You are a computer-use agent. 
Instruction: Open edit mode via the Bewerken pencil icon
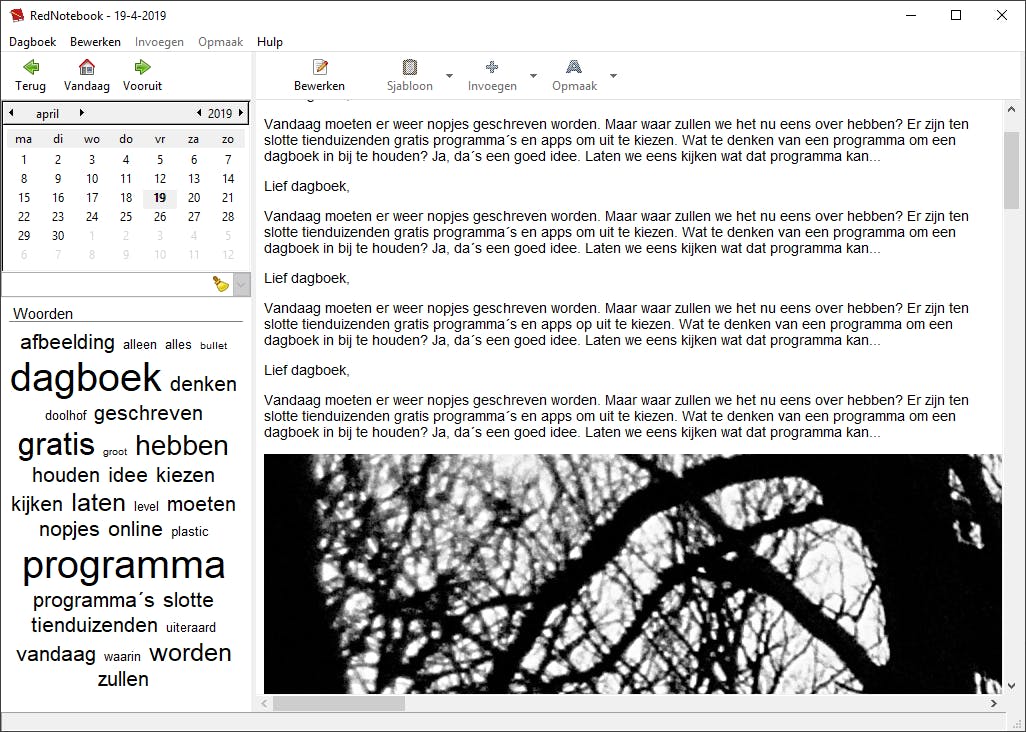click(x=319, y=68)
